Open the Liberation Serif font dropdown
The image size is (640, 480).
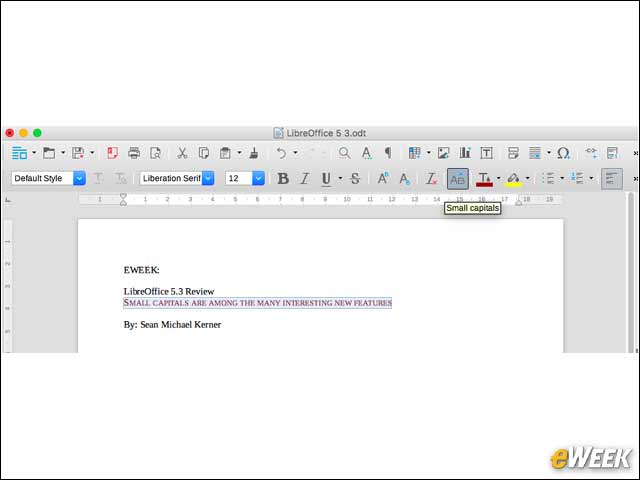coord(208,178)
